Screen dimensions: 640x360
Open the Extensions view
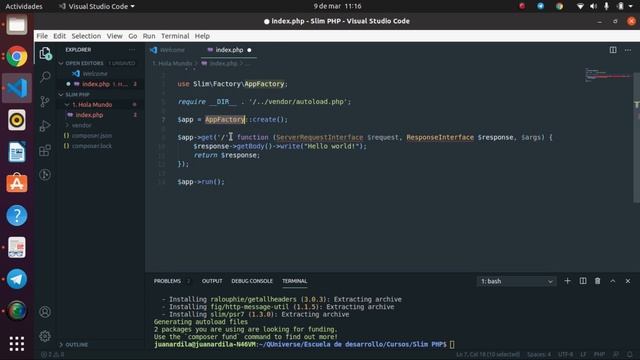click(x=45, y=150)
